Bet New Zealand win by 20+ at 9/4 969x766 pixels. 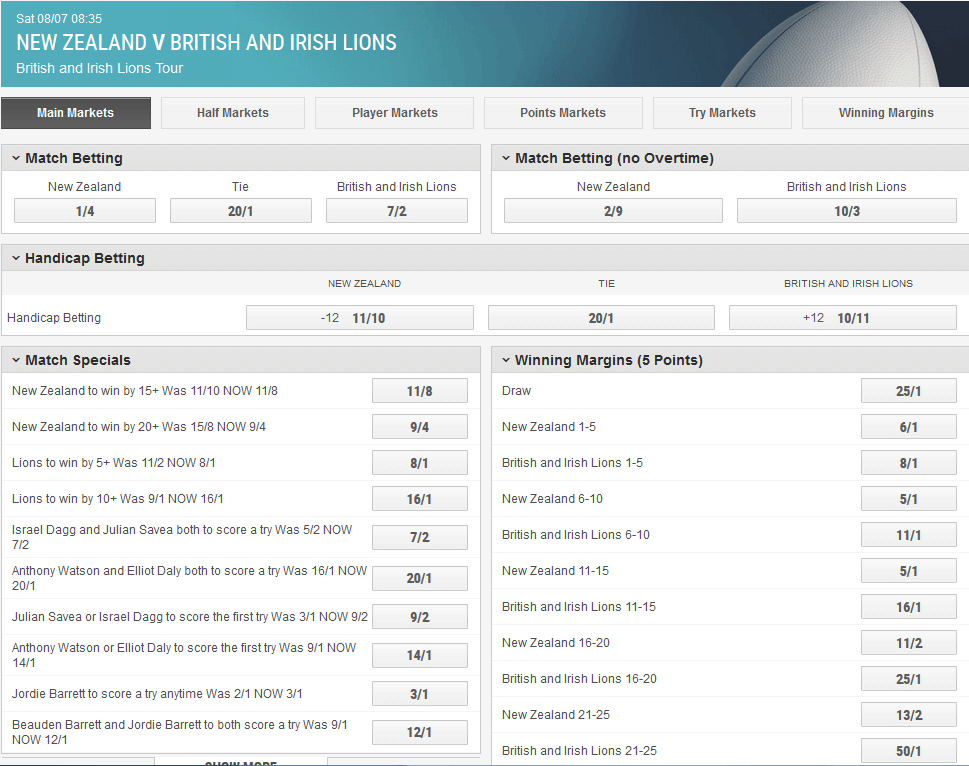tap(420, 427)
